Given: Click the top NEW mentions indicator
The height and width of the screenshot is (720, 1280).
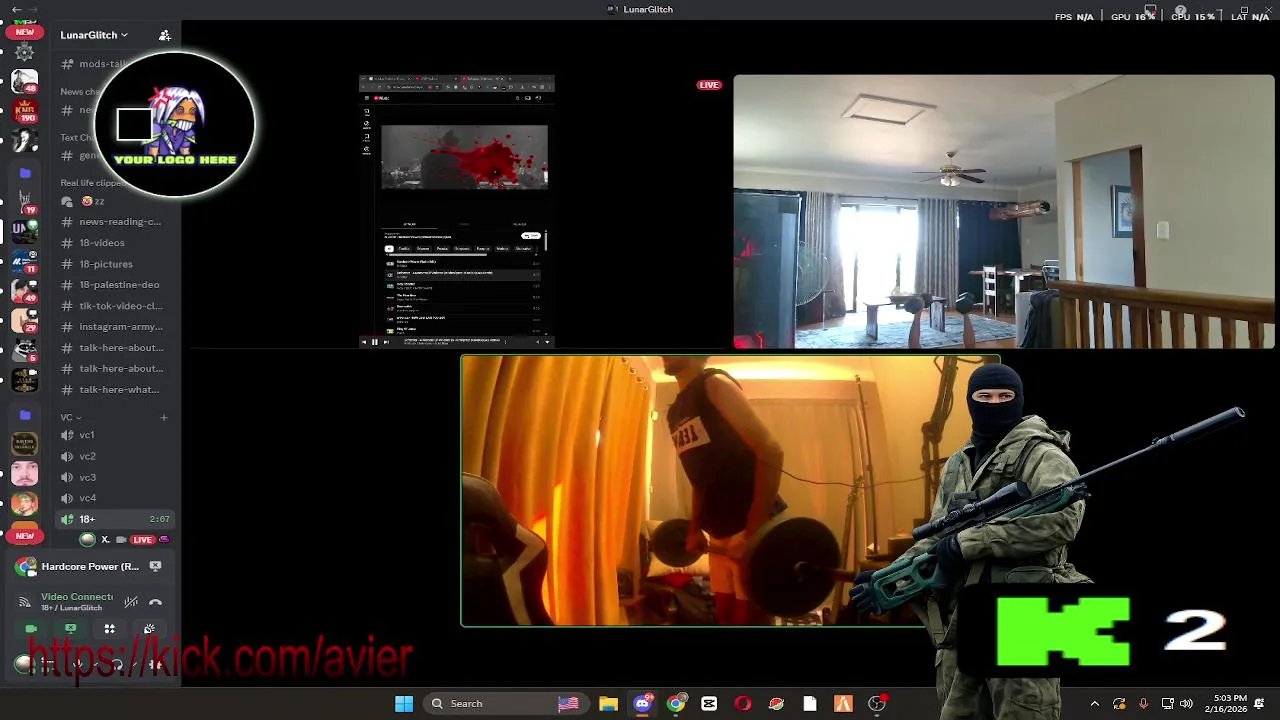Looking at the screenshot, I should (24, 32).
